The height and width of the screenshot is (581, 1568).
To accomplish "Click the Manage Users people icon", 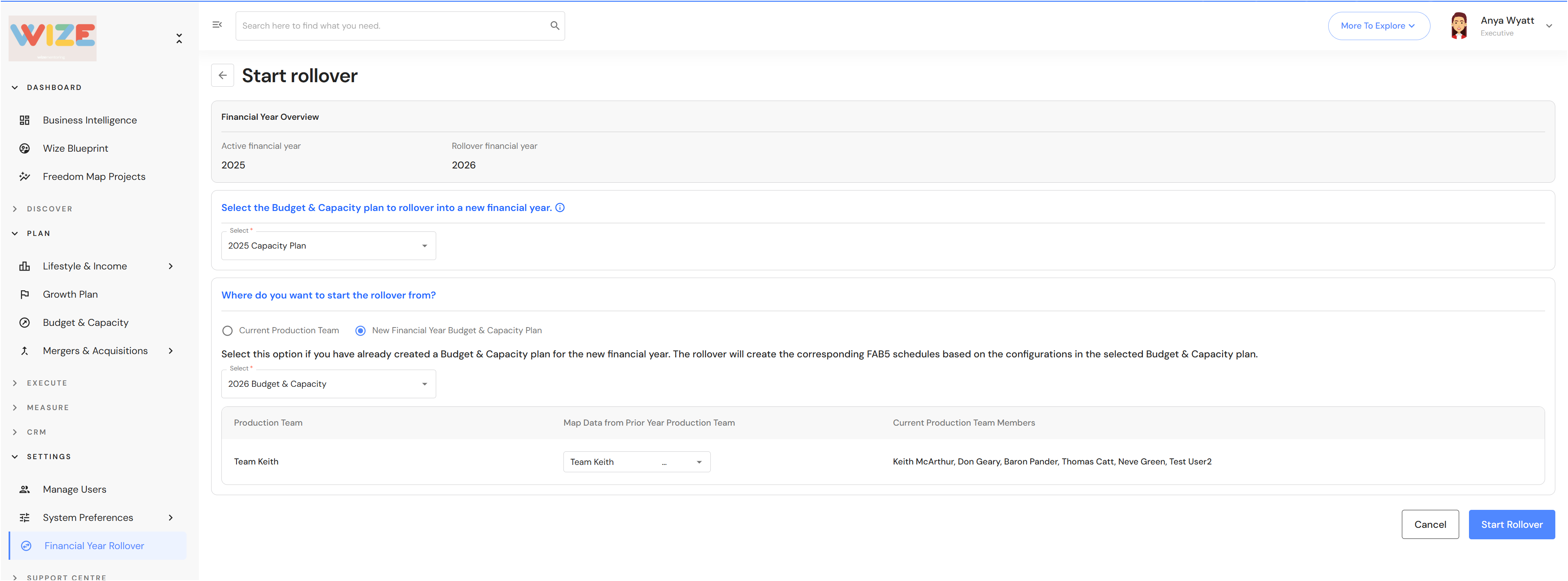I will pyautogui.click(x=25, y=489).
